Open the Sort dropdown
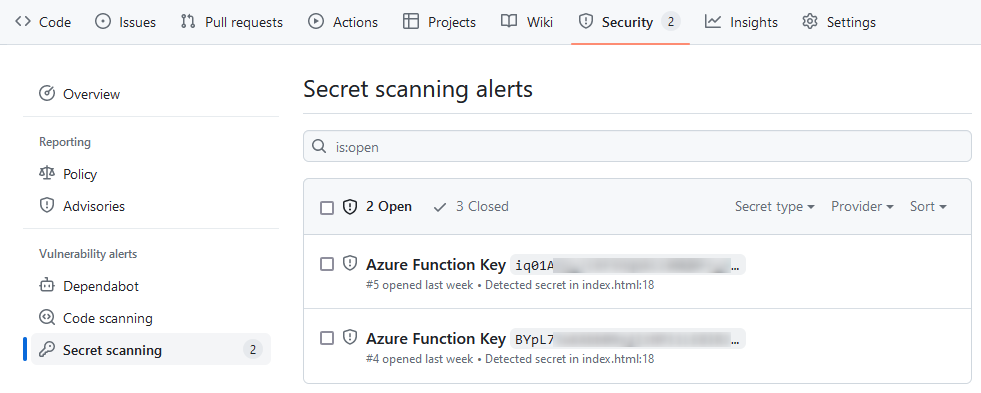 pyautogui.click(x=928, y=207)
